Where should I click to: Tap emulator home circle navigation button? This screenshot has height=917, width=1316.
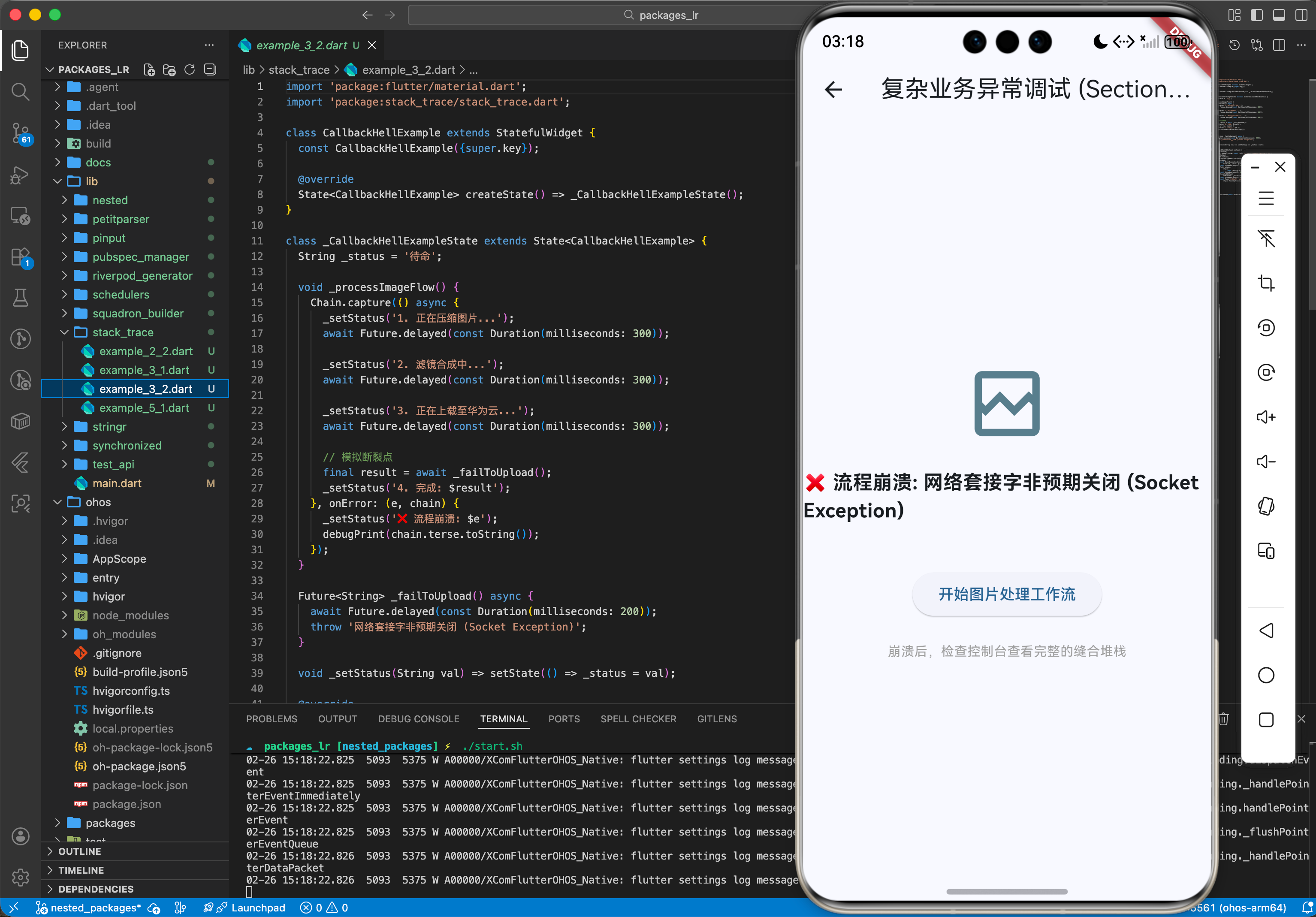pyautogui.click(x=1265, y=675)
